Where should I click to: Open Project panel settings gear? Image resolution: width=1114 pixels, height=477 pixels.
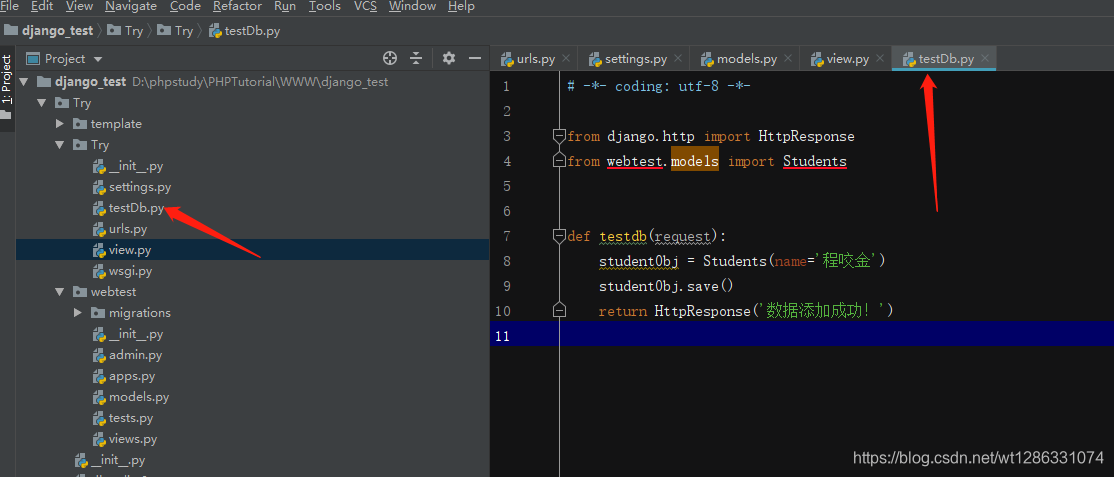coord(449,58)
